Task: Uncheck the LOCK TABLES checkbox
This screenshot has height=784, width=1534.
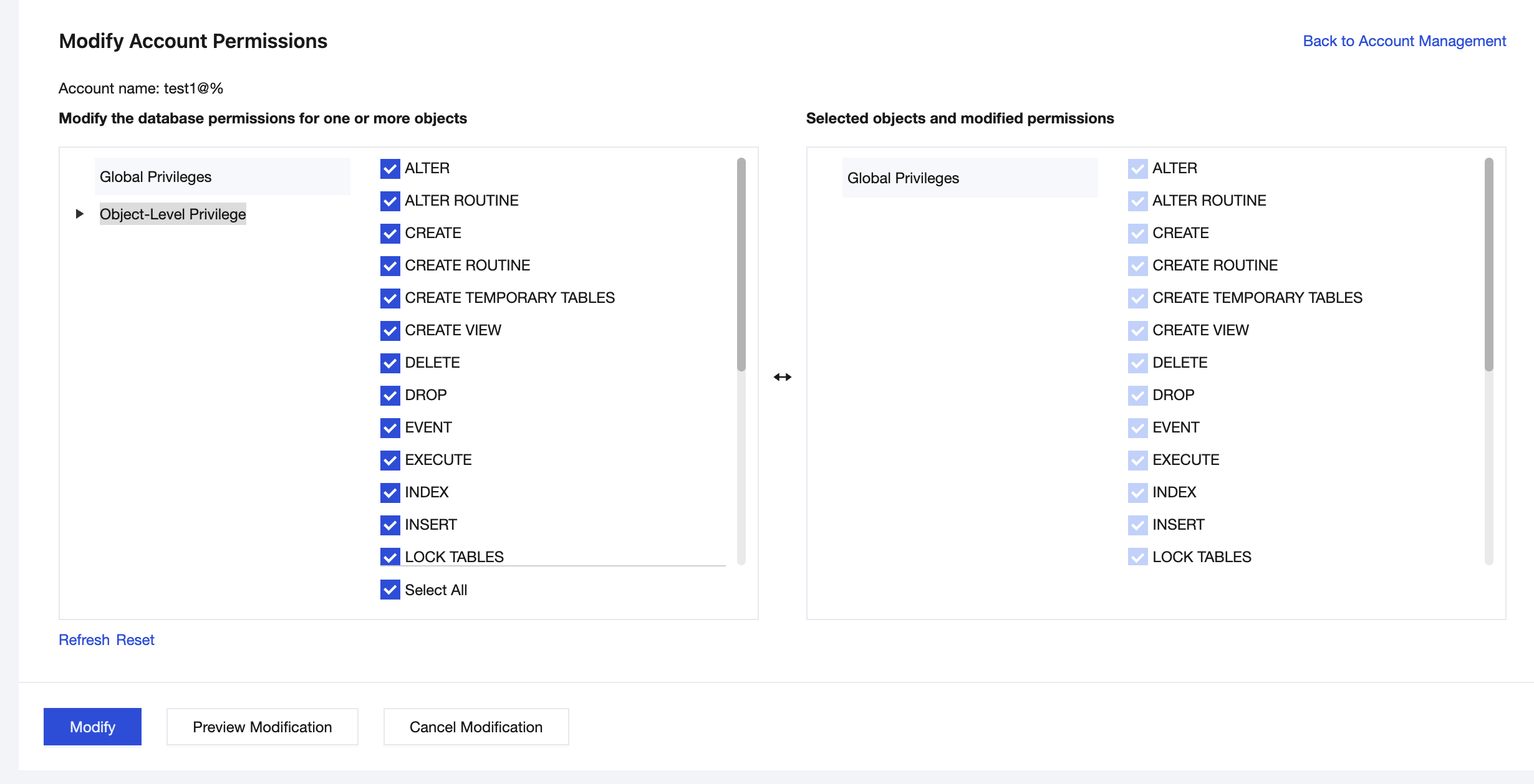Action: click(x=390, y=556)
